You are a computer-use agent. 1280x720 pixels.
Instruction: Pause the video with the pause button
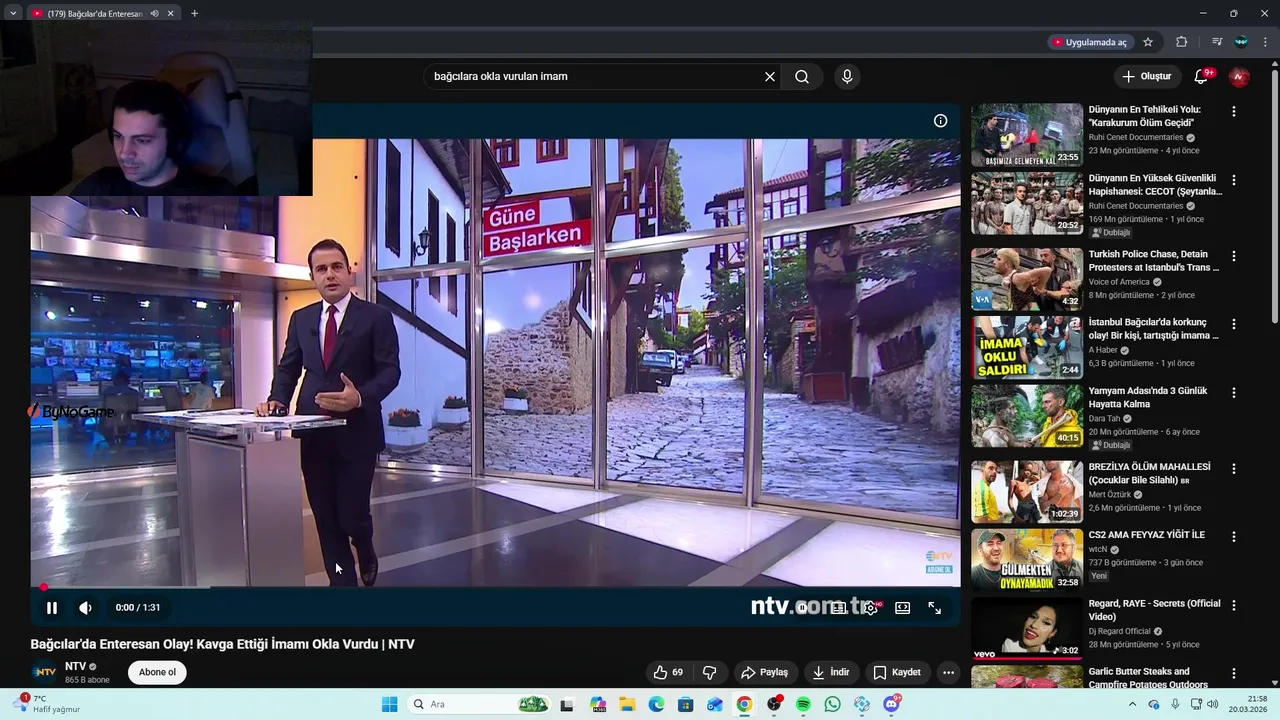click(52, 607)
